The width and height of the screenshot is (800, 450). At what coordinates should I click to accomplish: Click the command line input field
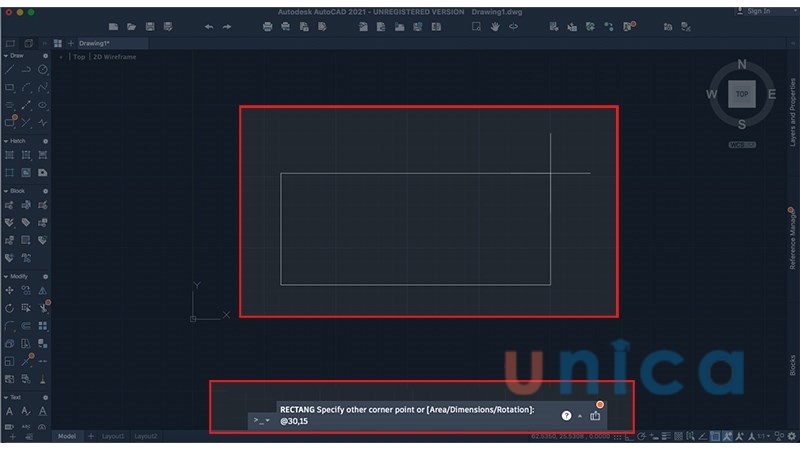(x=410, y=421)
